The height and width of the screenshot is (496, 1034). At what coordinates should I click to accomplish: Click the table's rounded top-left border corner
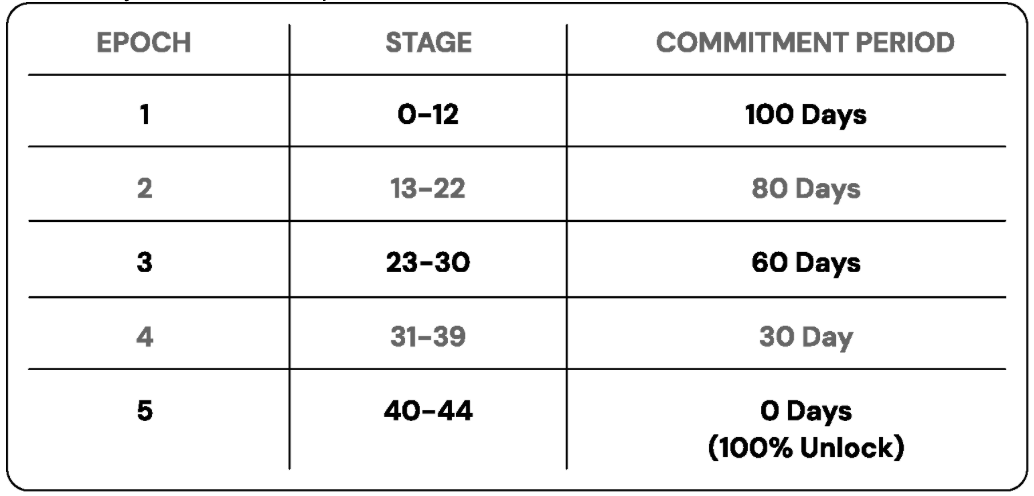[13, 9]
